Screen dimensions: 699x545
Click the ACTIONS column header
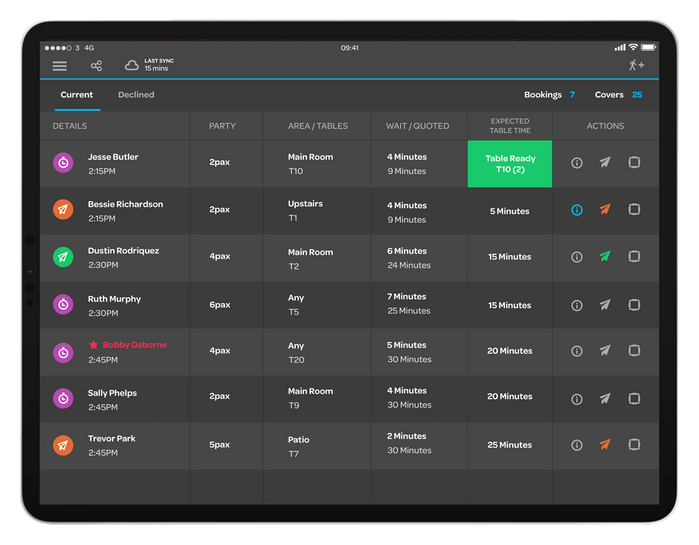[x=605, y=126]
